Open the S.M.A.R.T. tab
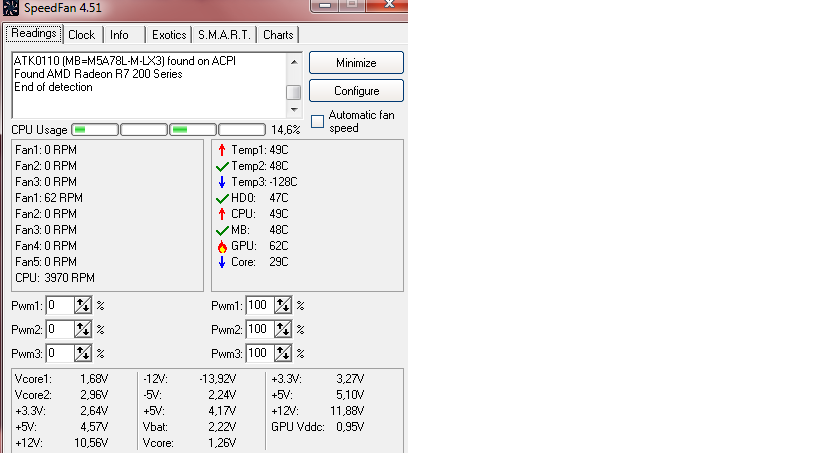This screenshot has height=460, width=816. pos(224,35)
